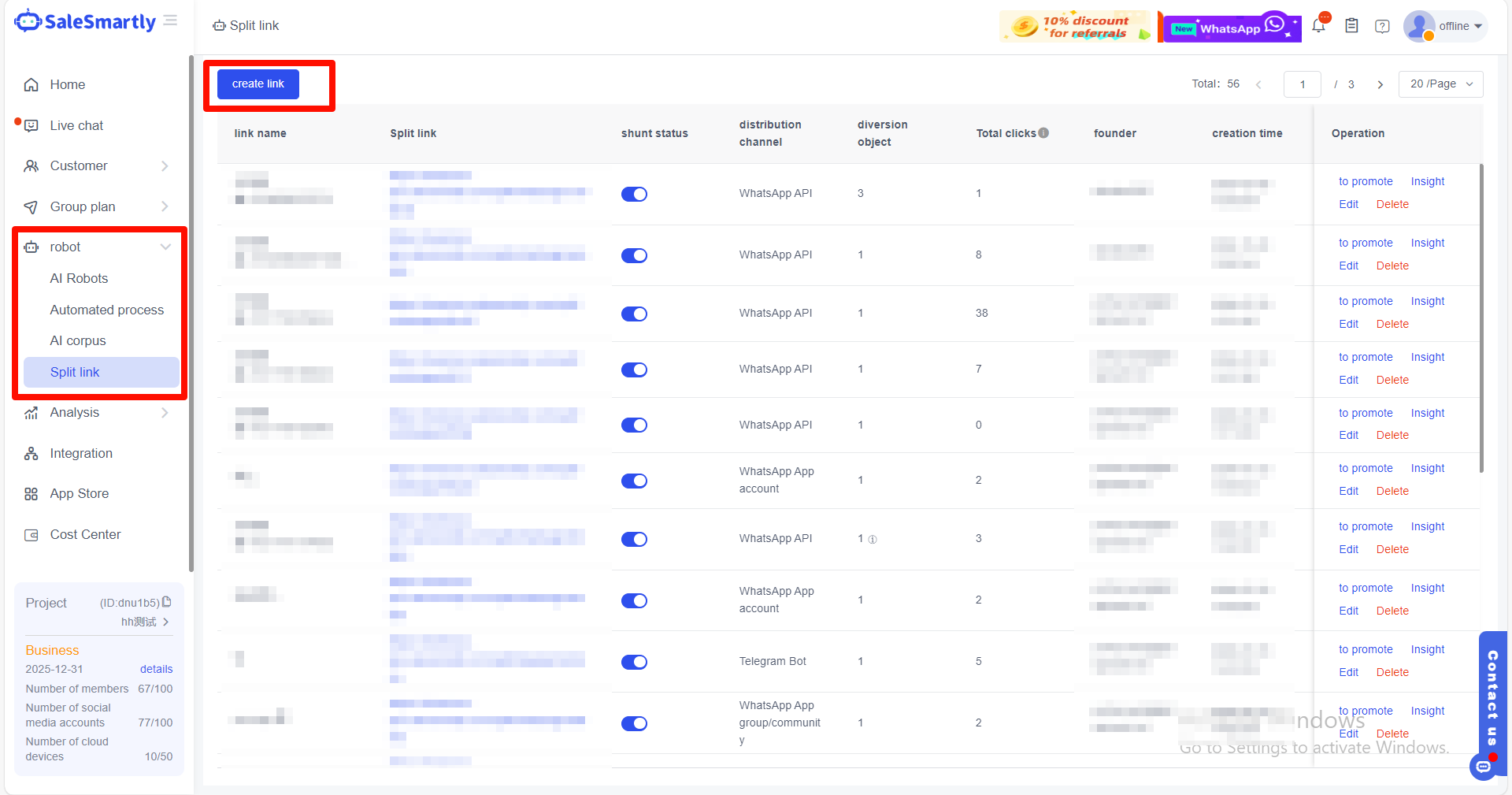Click the Total clicks info icon
Image resolution: width=1512 pixels, height=795 pixels.
click(1043, 132)
